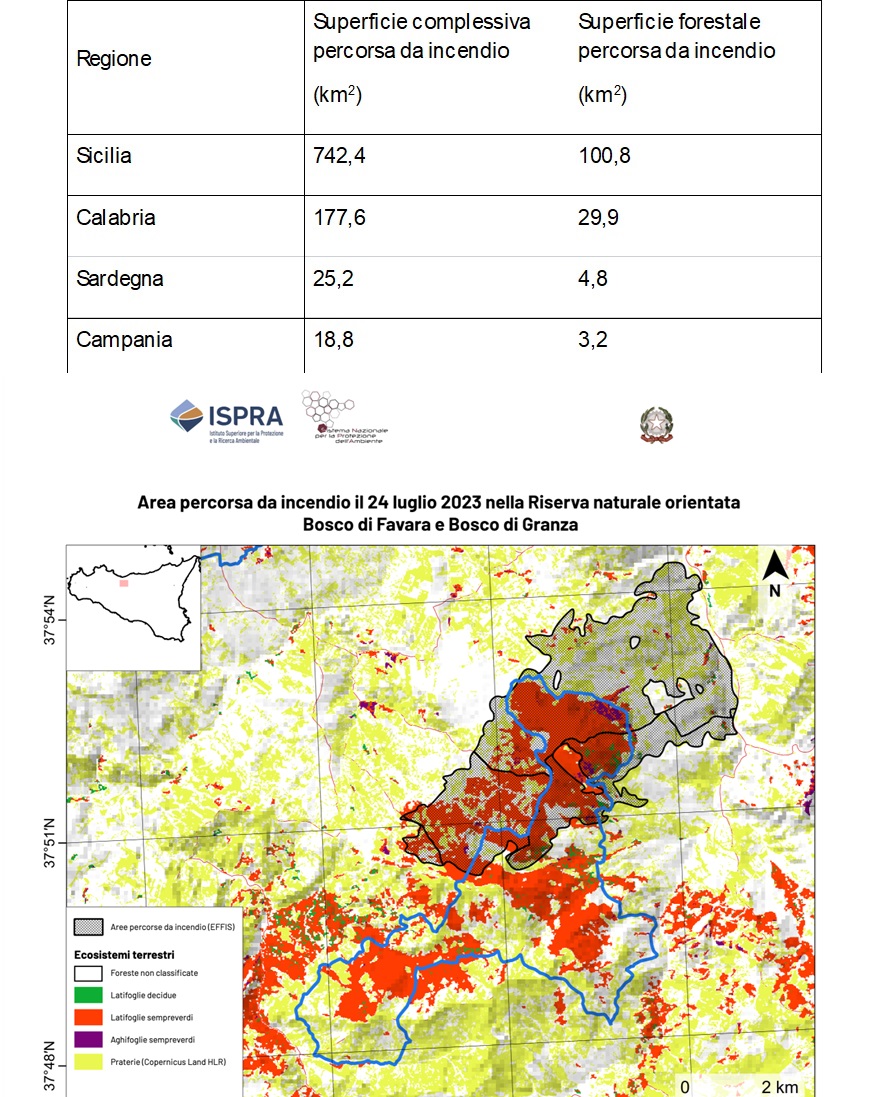Select the Foreste non classificate white swatch
Viewport: 888px width, 1097px height.
88,973
